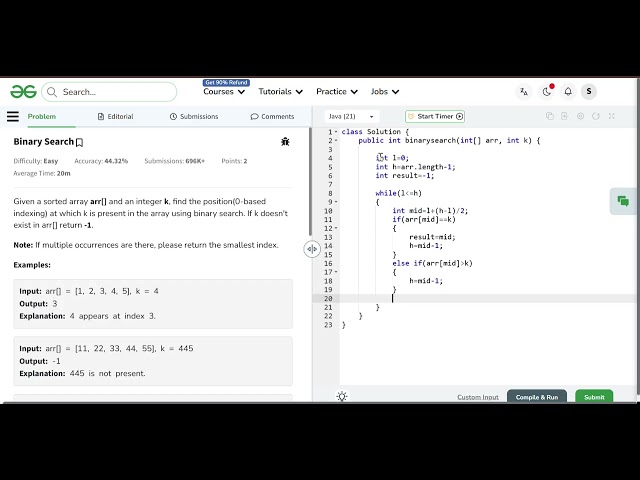Toggle dark mode moon icon
Screen dimensions: 640x480
tap(546, 92)
